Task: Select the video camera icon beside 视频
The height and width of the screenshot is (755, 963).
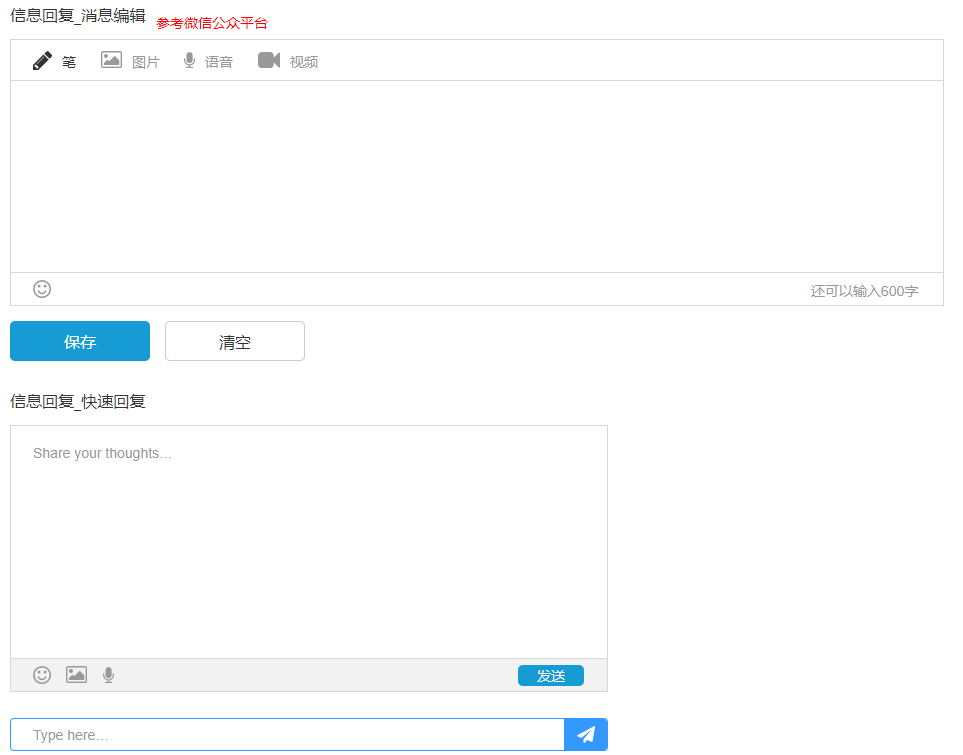Action: point(268,60)
